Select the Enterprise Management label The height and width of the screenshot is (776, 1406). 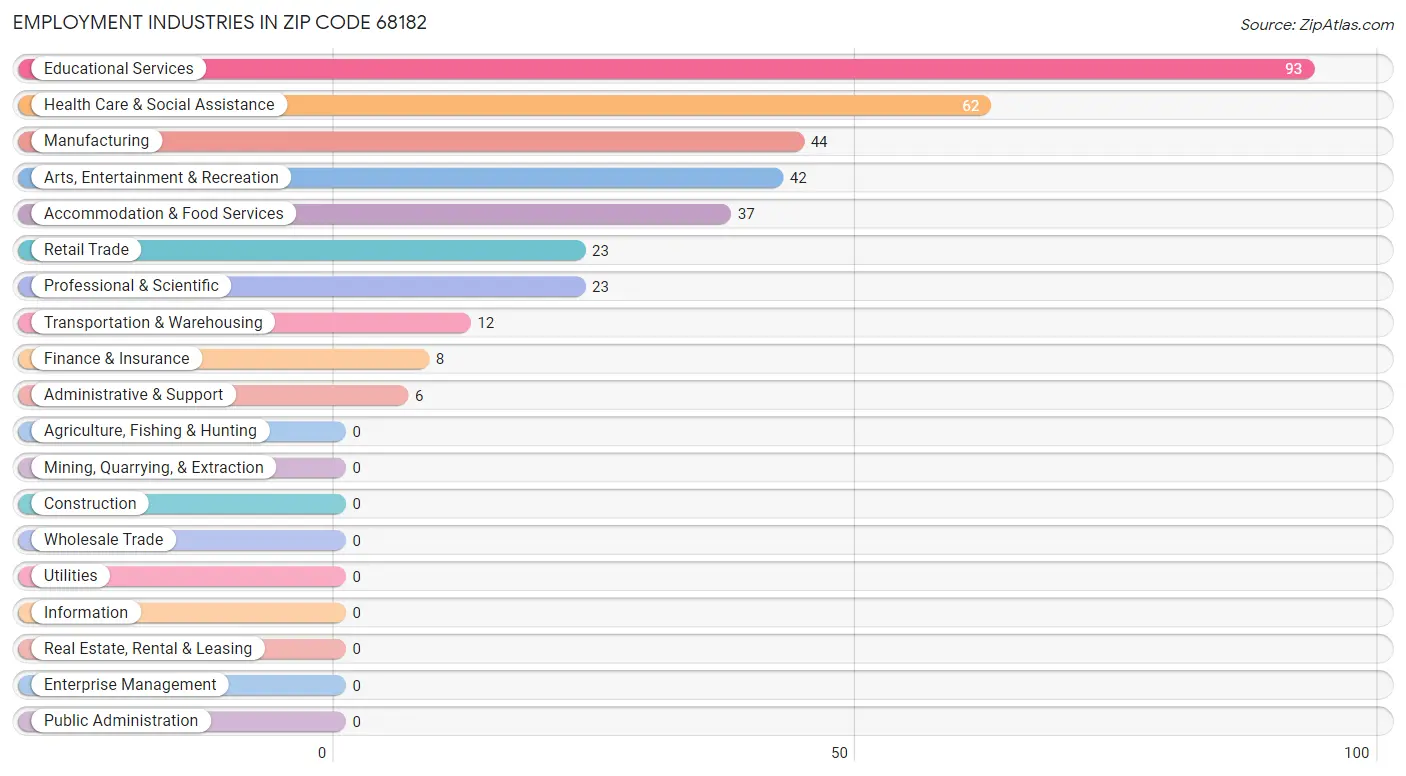[130, 685]
